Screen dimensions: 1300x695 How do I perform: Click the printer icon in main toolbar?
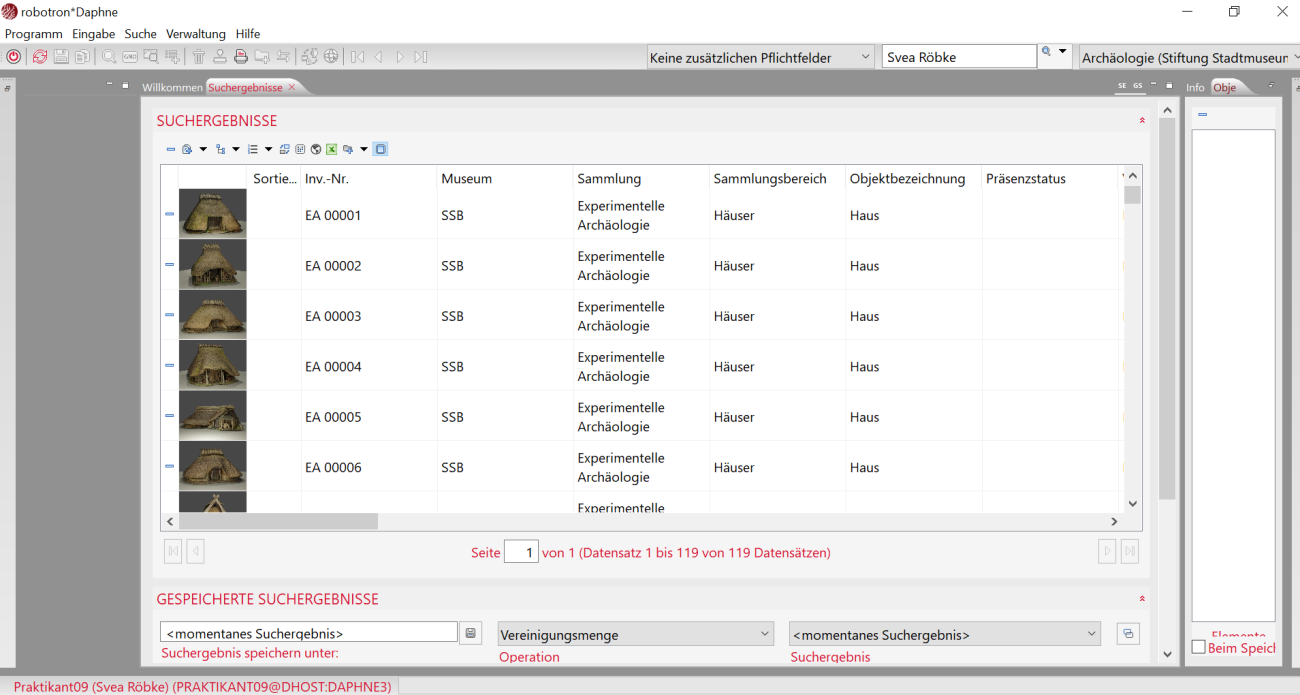[241, 57]
